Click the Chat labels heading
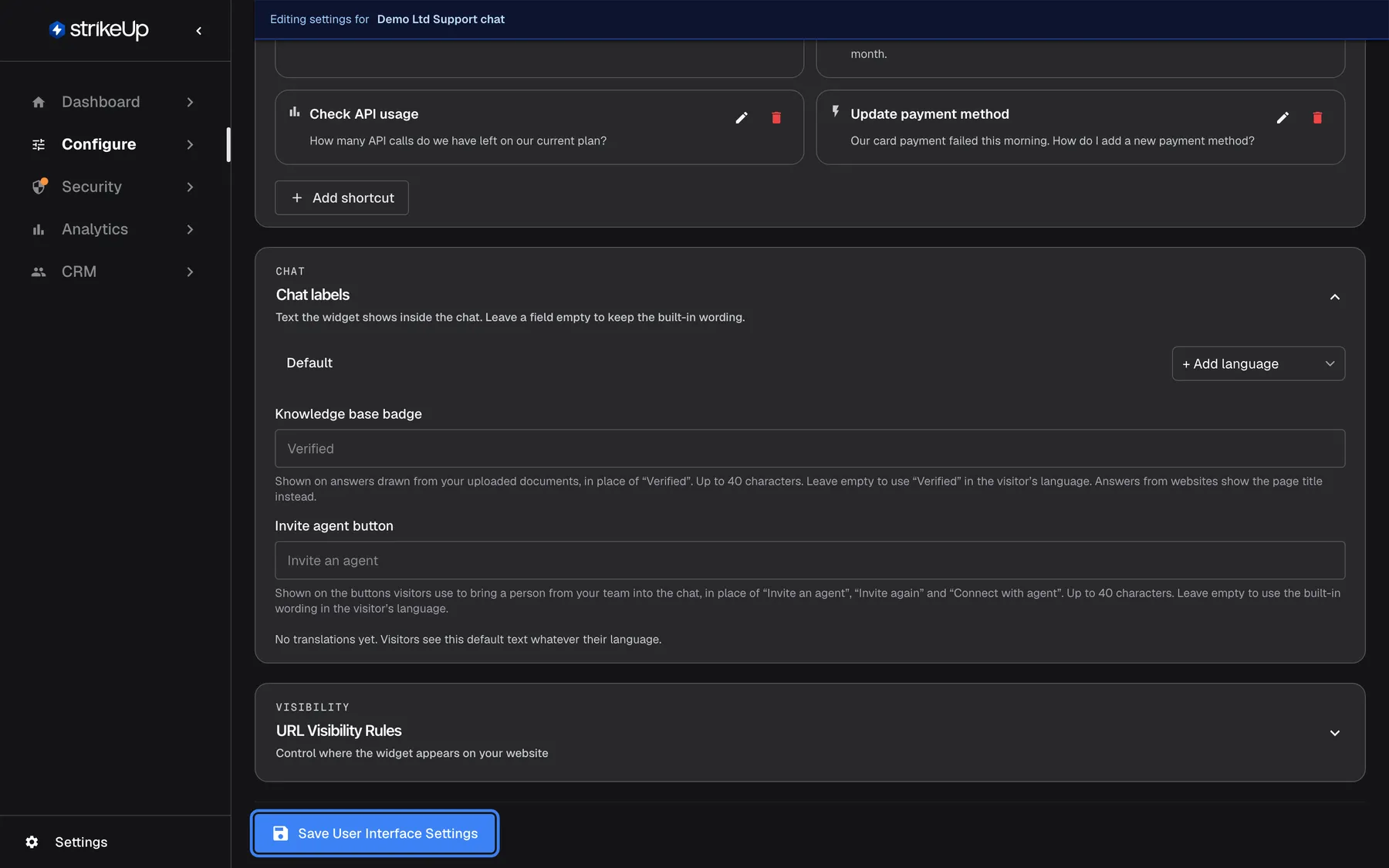The width and height of the screenshot is (1389, 868). (313, 295)
